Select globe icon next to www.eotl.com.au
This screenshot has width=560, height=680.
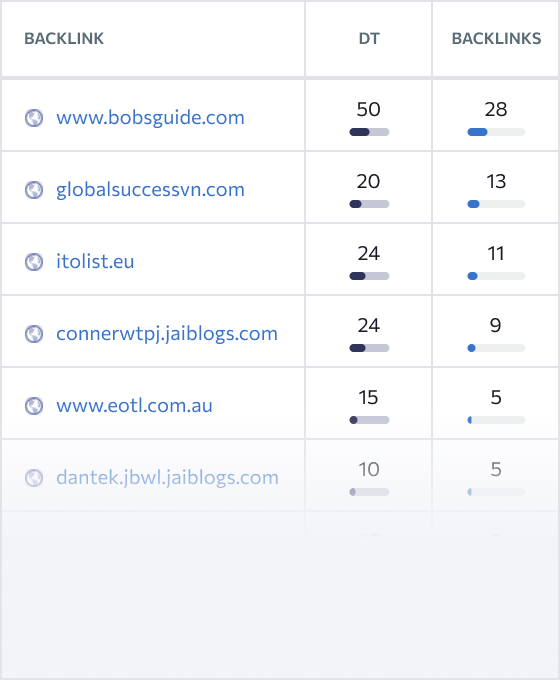(34, 405)
